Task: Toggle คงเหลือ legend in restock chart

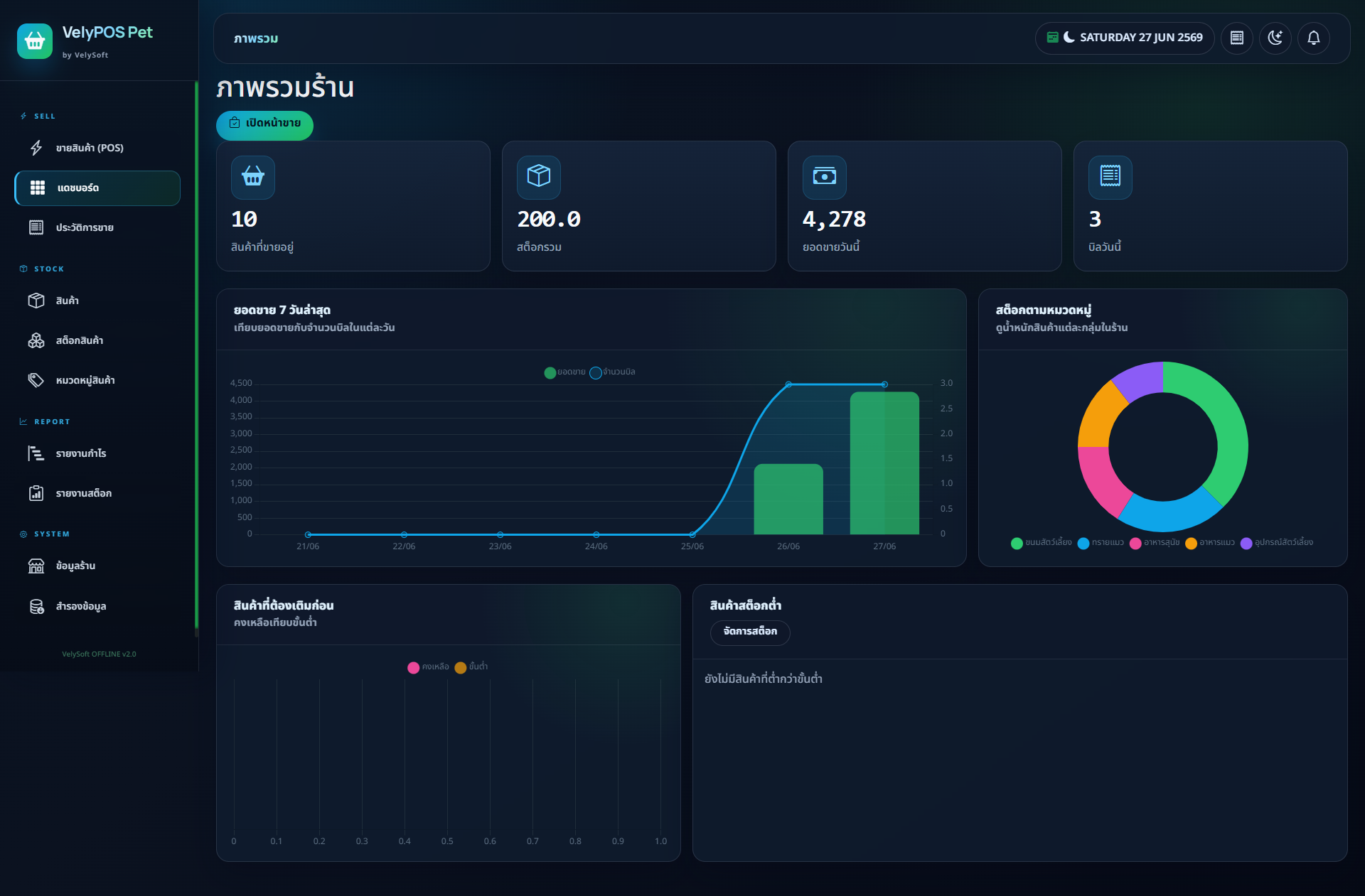Action: (x=428, y=667)
